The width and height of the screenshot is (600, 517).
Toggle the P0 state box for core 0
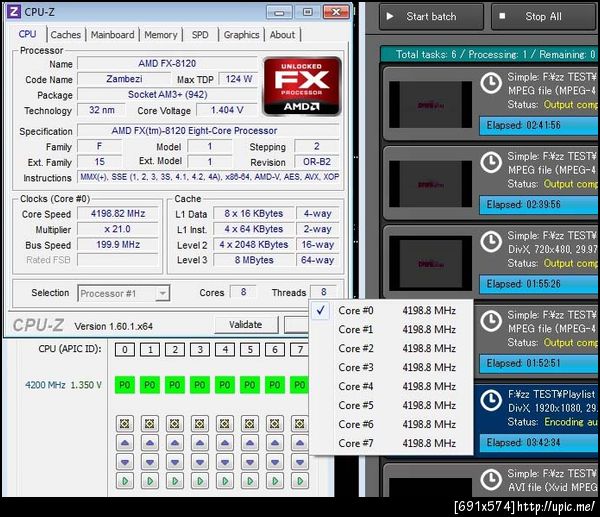click(x=125, y=385)
